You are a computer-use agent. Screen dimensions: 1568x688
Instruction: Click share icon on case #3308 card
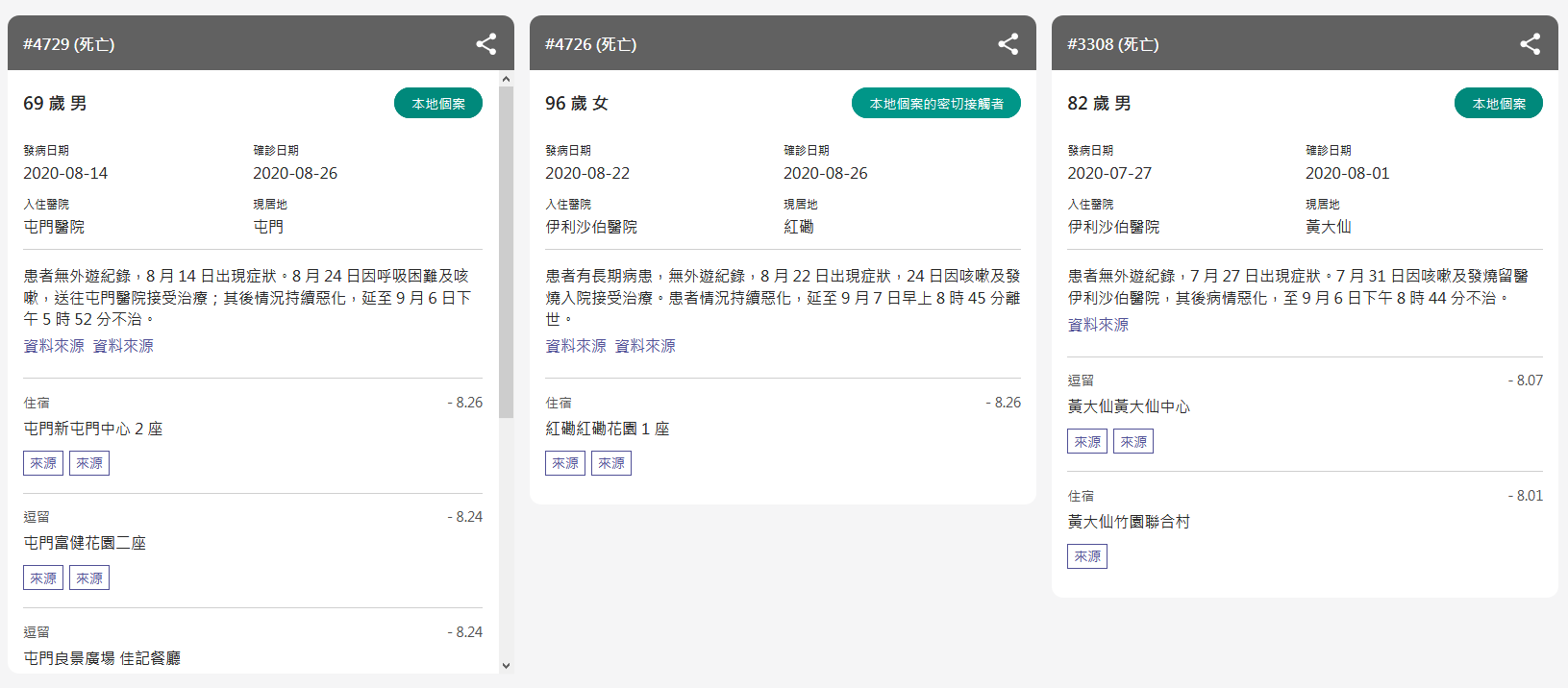click(x=1531, y=44)
